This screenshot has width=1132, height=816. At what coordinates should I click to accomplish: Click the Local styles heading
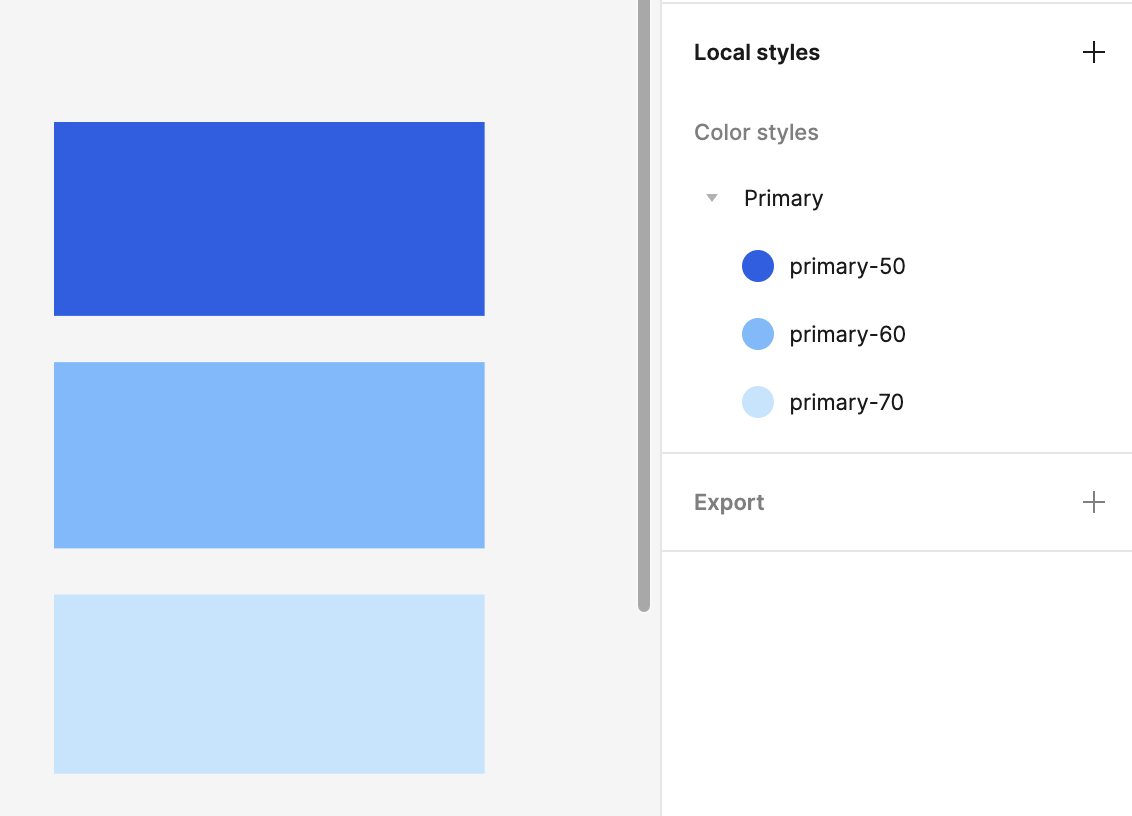coord(757,53)
